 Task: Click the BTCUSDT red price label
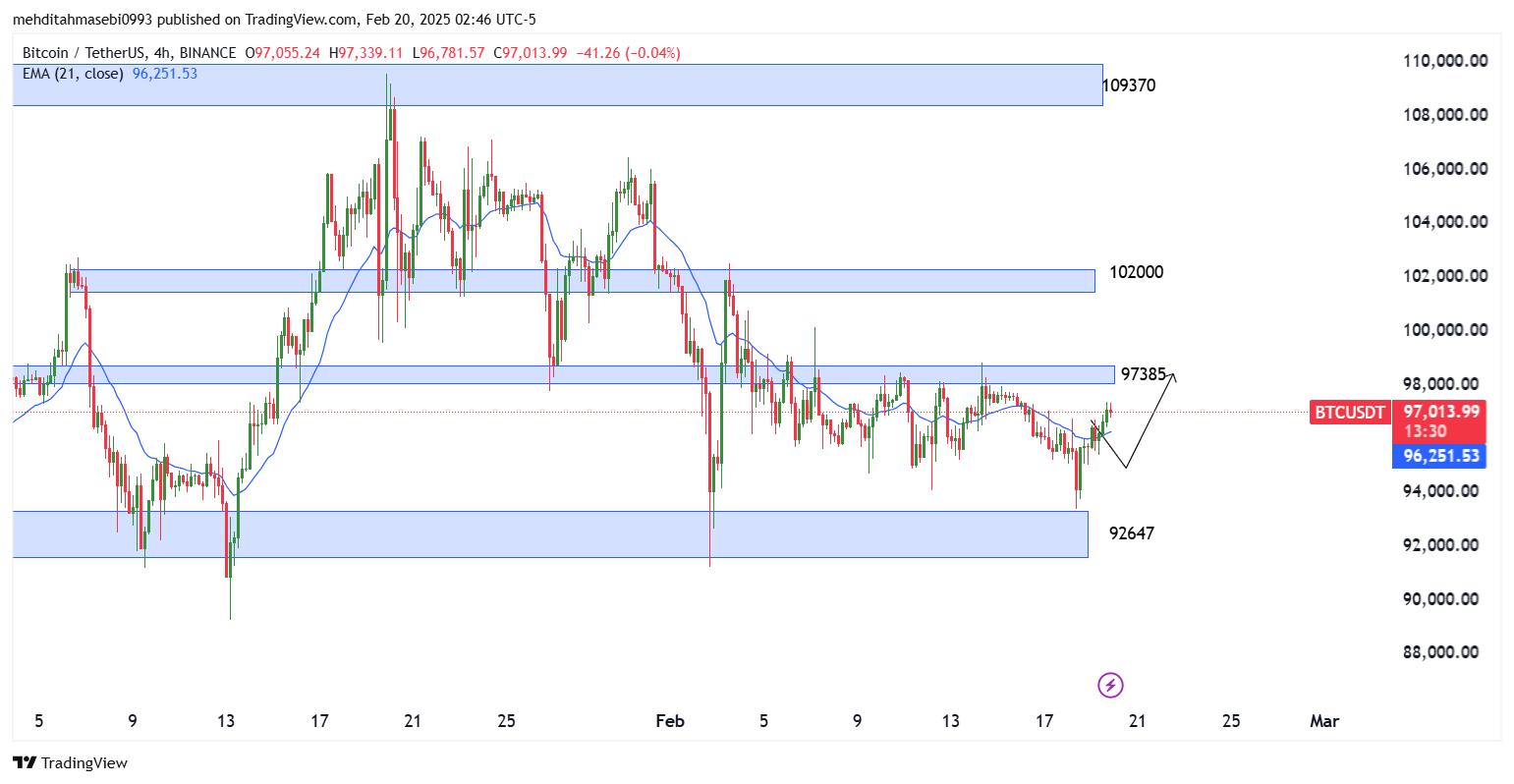(1350, 413)
